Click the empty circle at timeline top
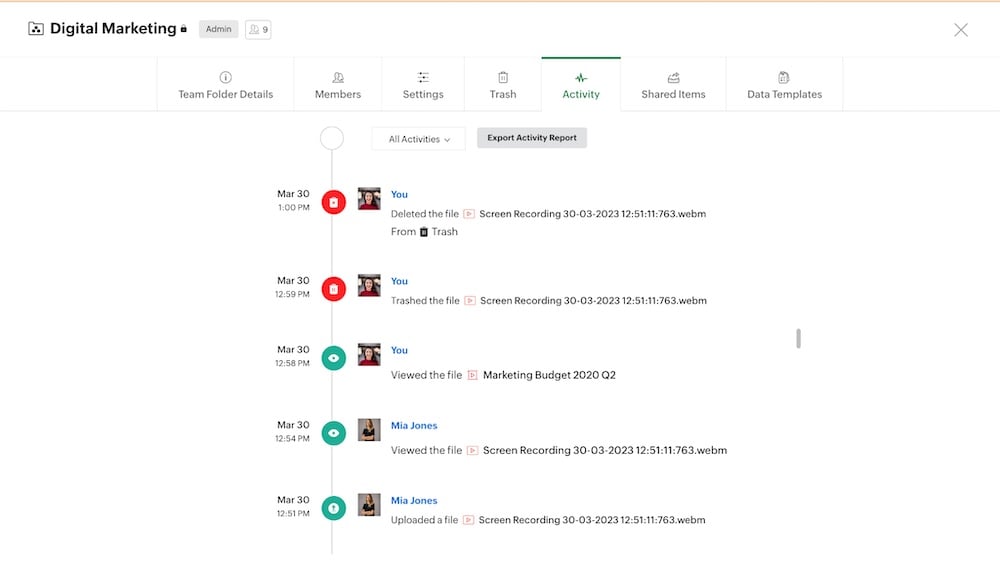Image resolution: width=1000 pixels, height=571 pixels. (x=332, y=138)
